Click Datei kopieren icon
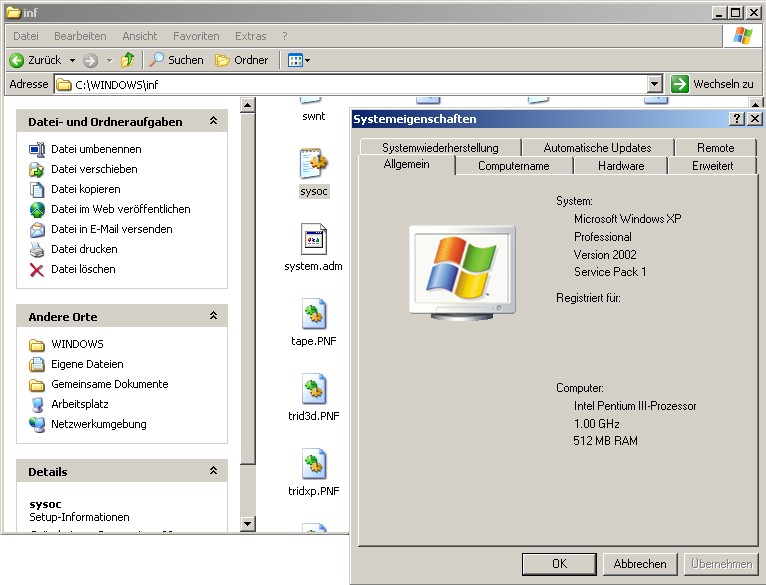The image size is (766, 585). tap(37, 190)
